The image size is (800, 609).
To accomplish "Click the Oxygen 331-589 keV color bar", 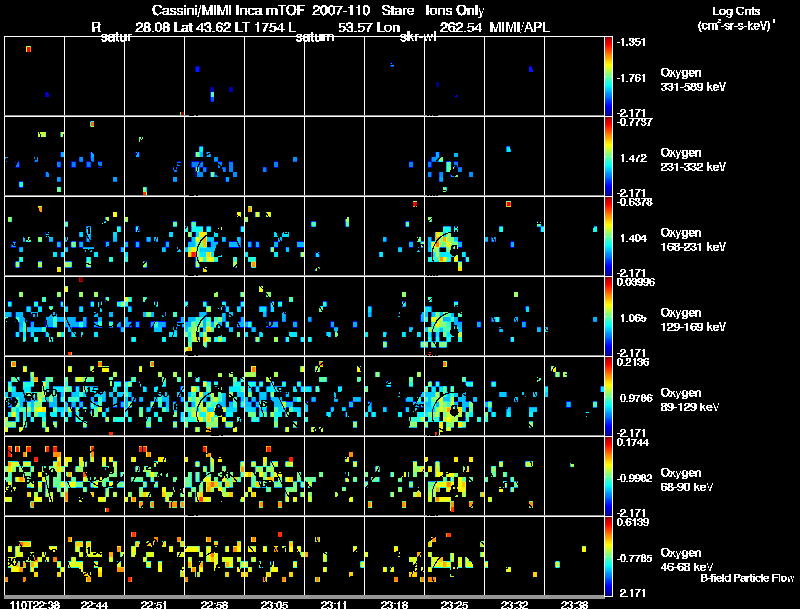I will click(608, 76).
